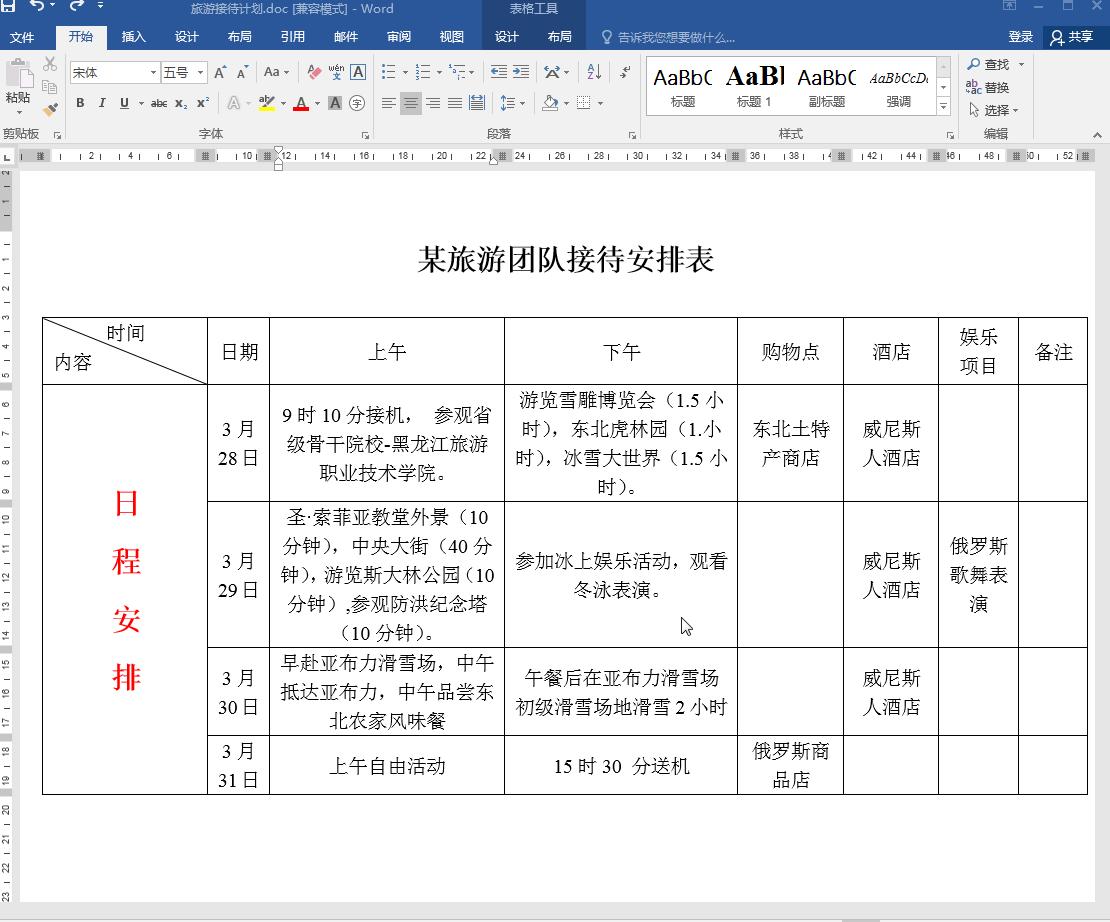1110x922 pixels.
Task: Switch to the 插入 ribbon tab
Action: (133, 36)
